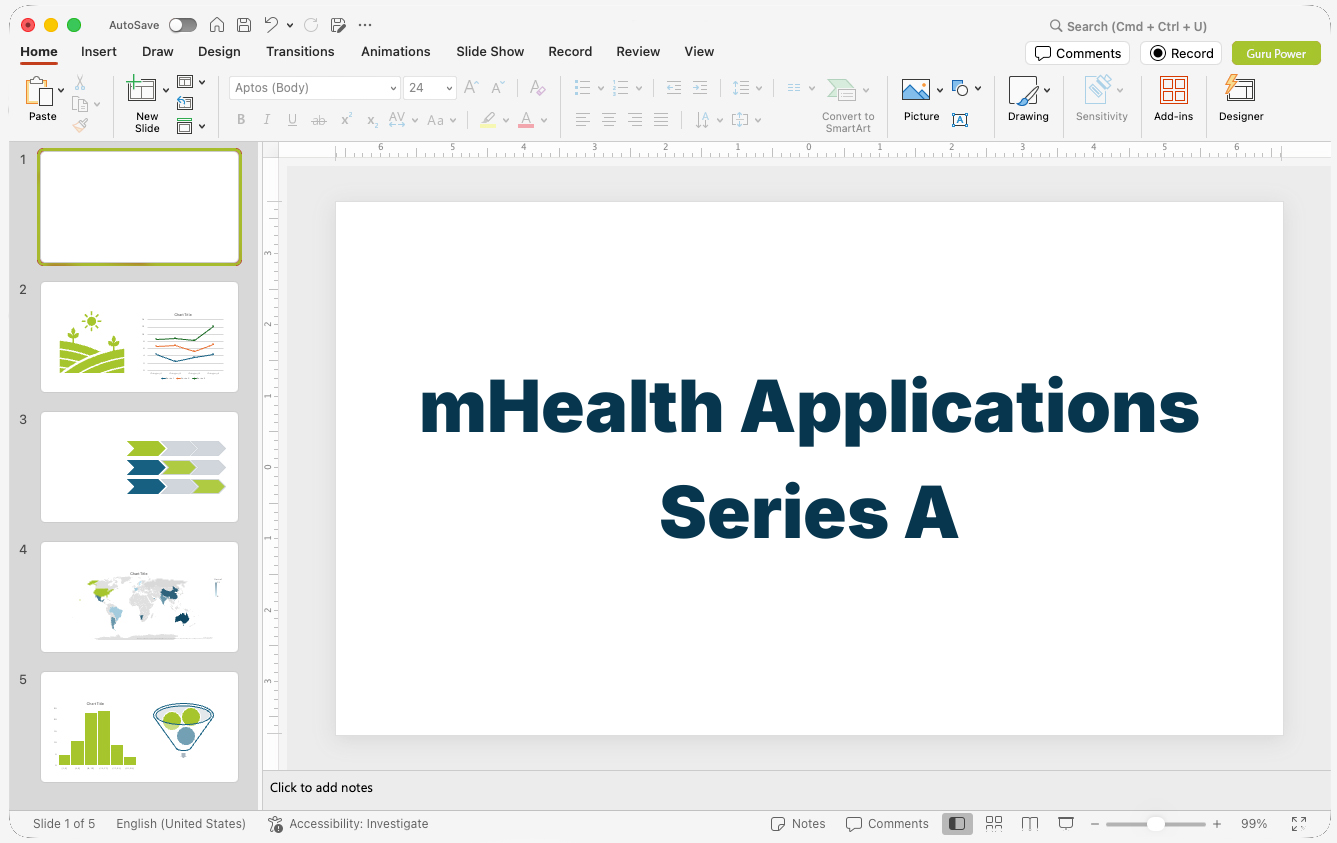This screenshot has height=843, width=1337.
Task: Toggle Italic formatting
Action: coord(267,120)
